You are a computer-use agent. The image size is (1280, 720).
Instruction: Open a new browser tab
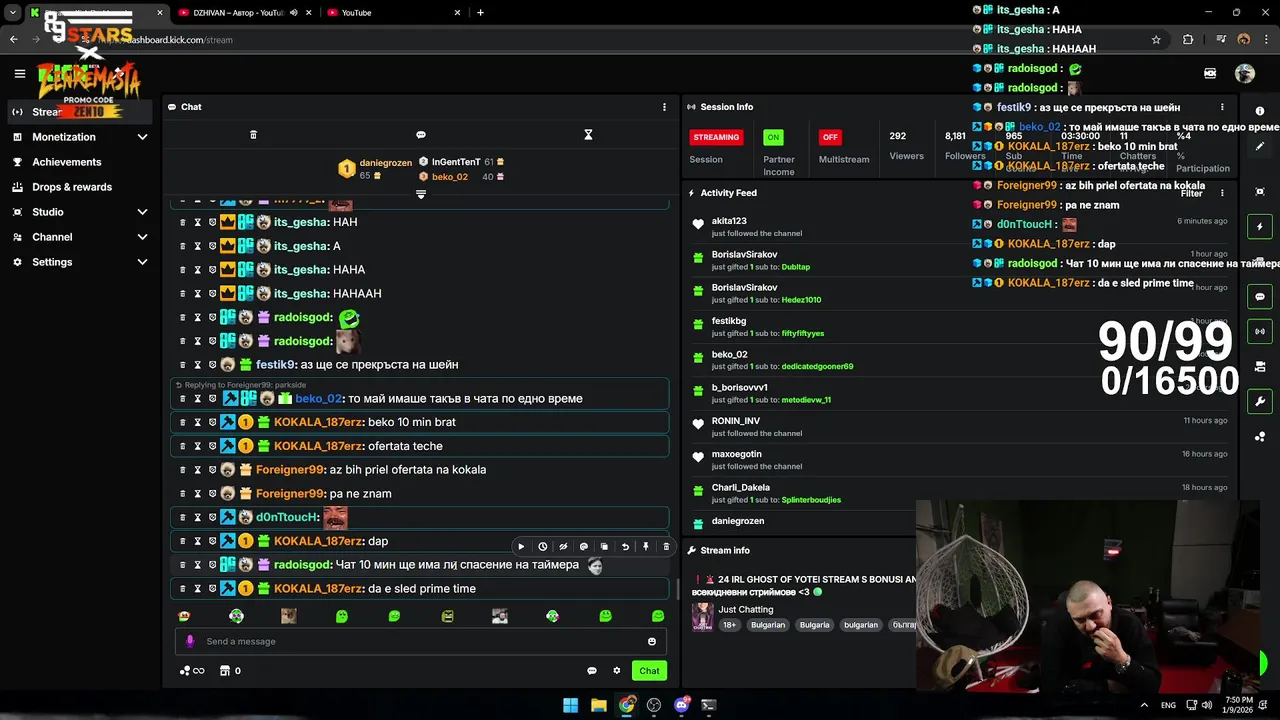[481, 13]
